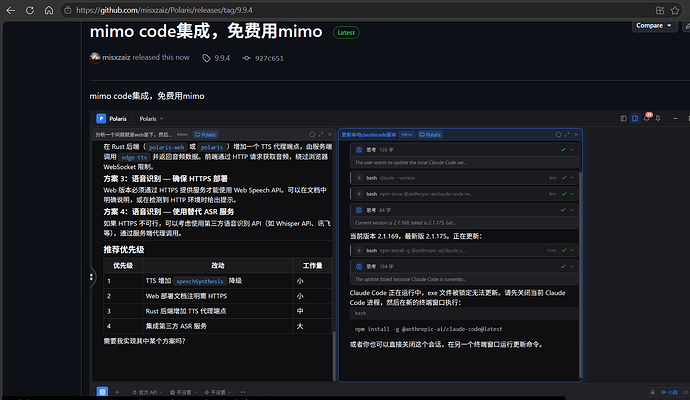Expand the left session panel to fullscreen
This screenshot has height=400, width=690.
(x=321, y=135)
